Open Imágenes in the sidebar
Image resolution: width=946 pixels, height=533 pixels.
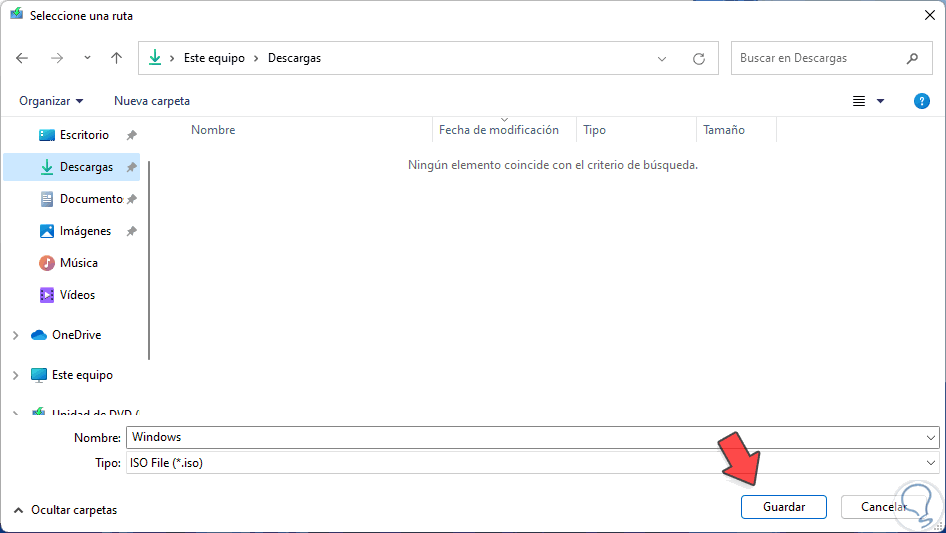coord(75,231)
